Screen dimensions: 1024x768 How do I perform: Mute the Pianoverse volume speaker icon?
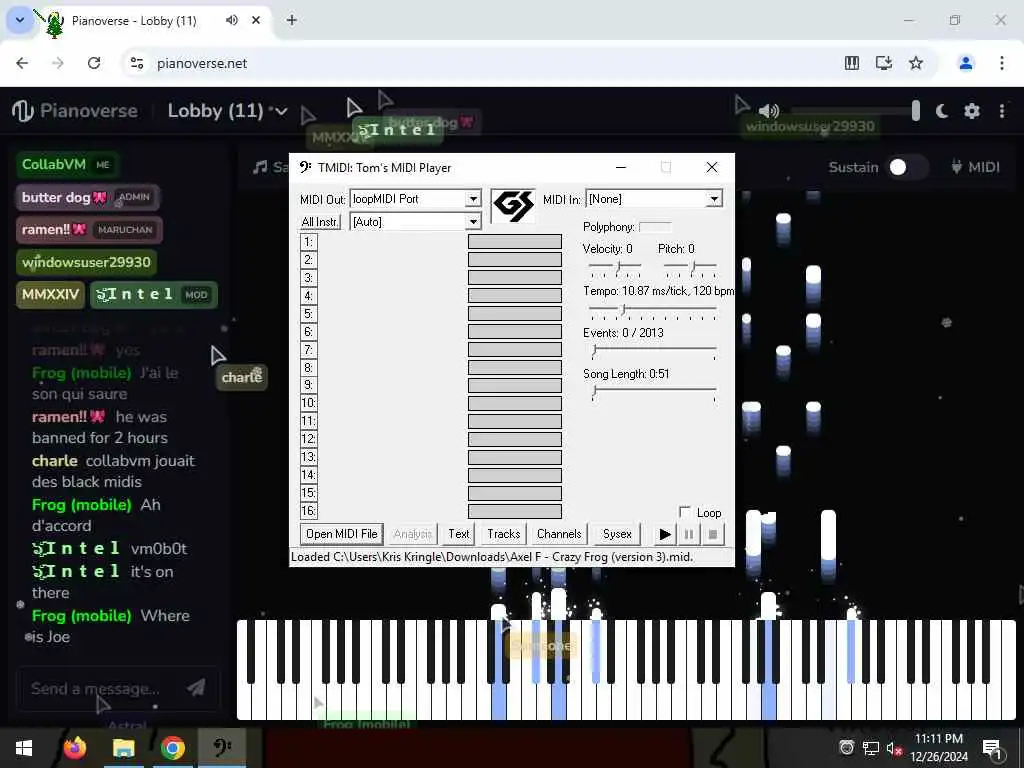769,111
